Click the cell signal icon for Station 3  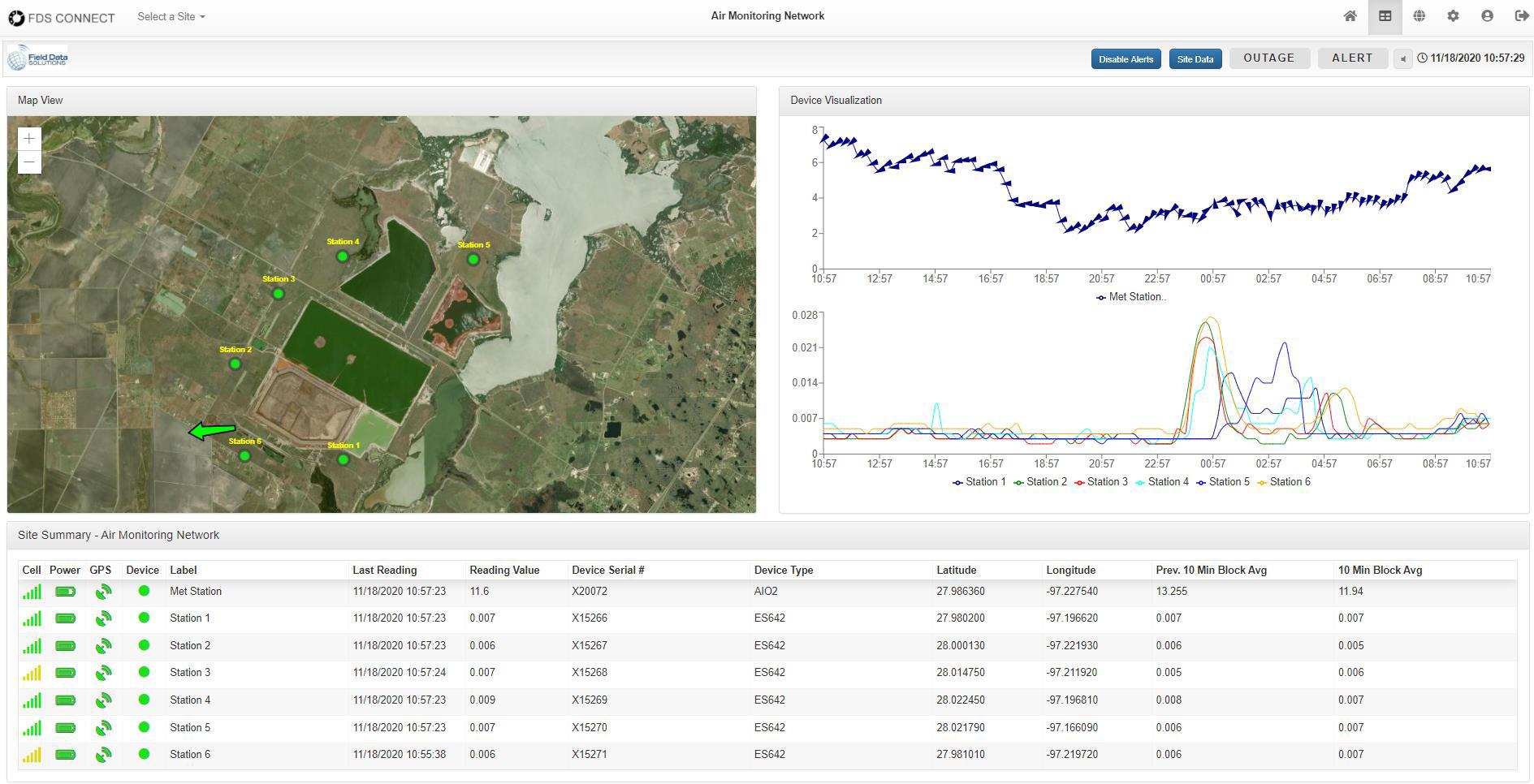click(32, 672)
